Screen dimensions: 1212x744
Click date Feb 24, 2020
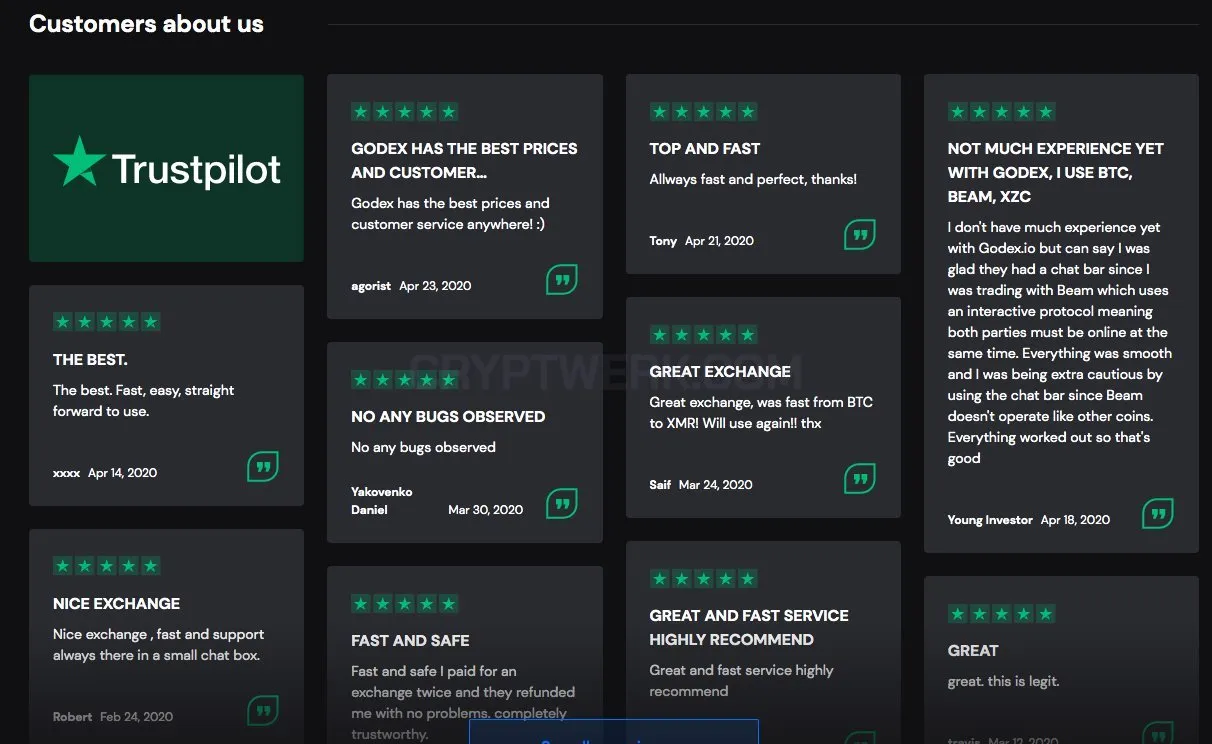click(x=136, y=717)
